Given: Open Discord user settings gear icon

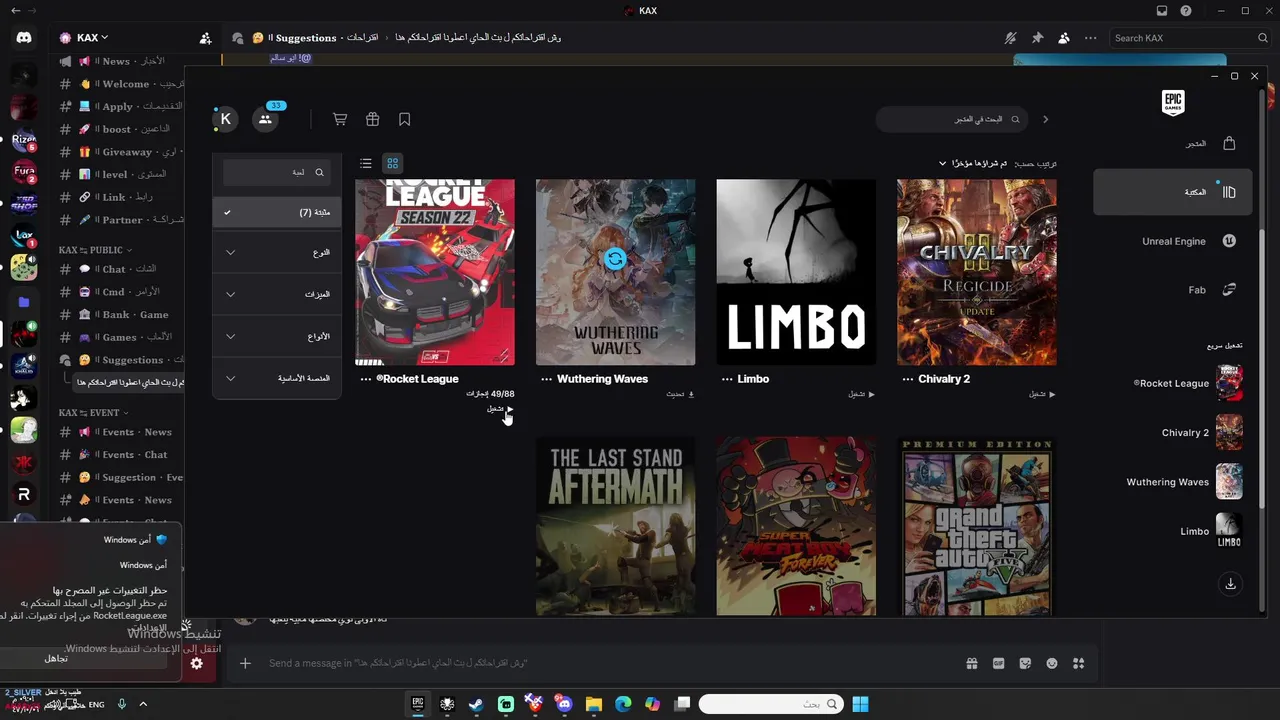Looking at the screenshot, I should (x=197, y=663).
